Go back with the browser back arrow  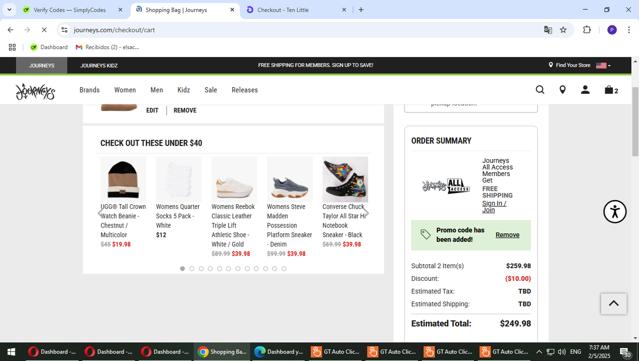[x=11, y=30]
